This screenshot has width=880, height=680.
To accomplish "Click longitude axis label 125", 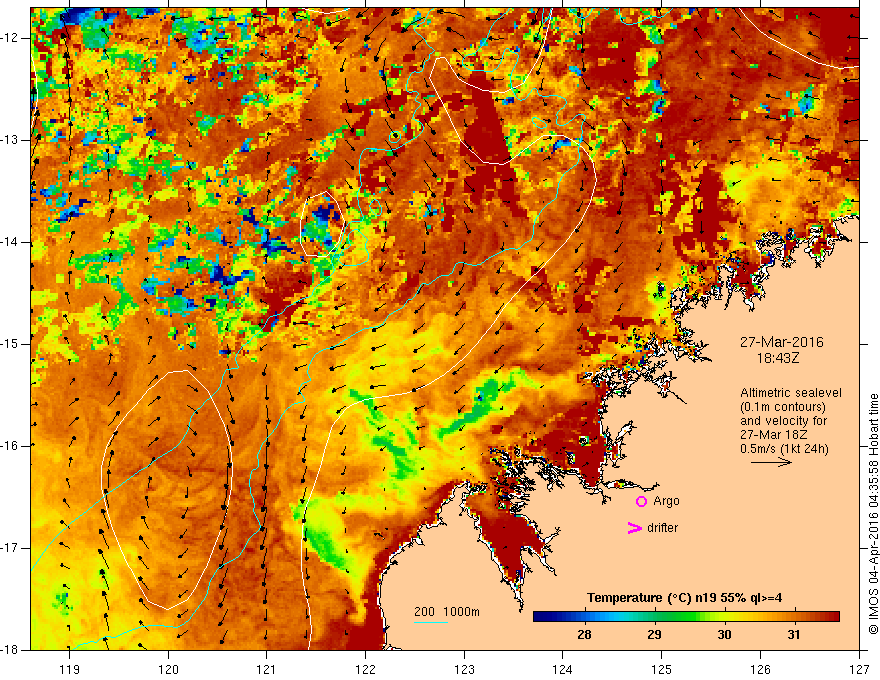I will 662,669.
